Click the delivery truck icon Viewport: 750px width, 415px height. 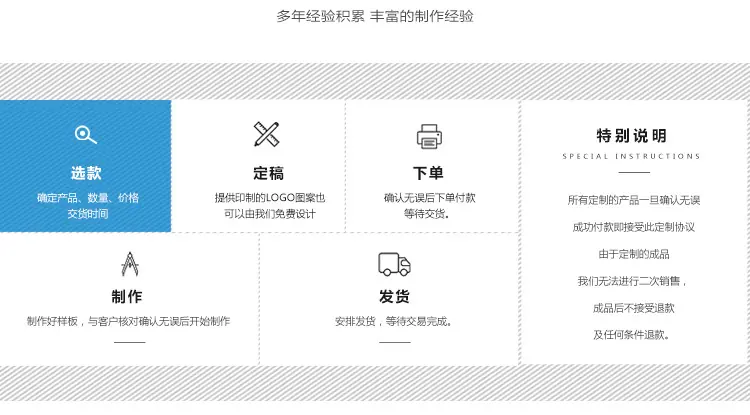point(395,264)
